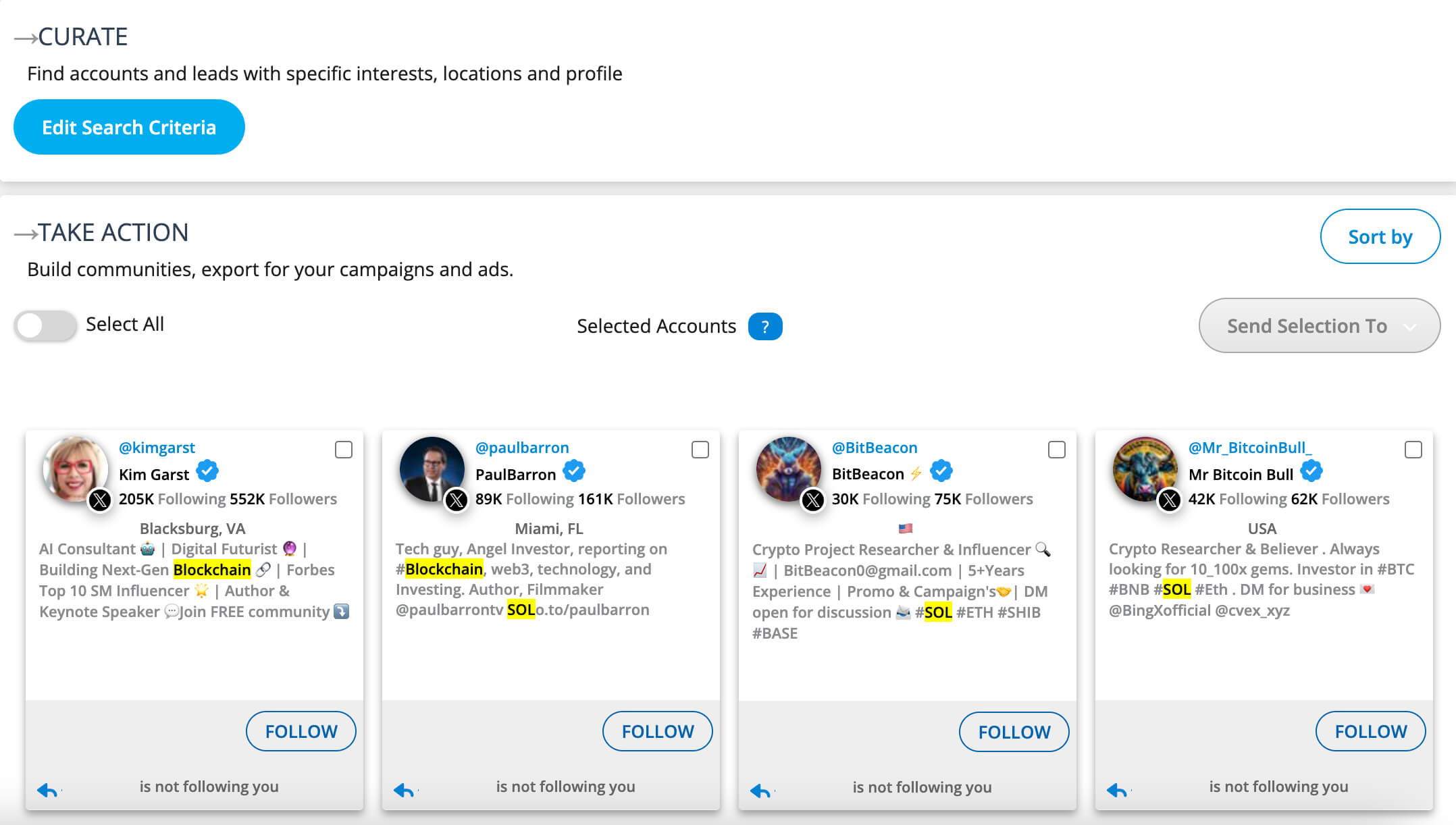Click the reply arrow on PaulBarron's card
1456x825 pixels.
pos(404,789)
